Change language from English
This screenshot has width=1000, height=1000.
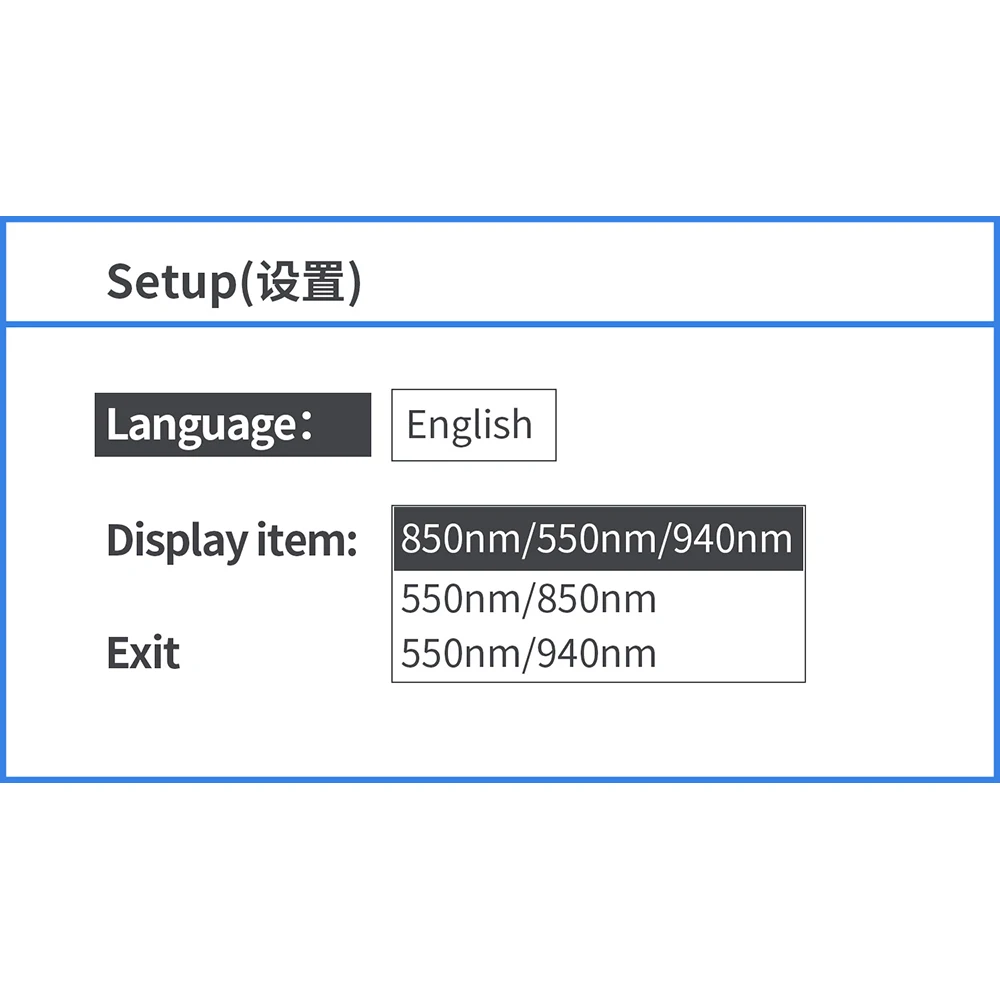[x=472, y=425]
